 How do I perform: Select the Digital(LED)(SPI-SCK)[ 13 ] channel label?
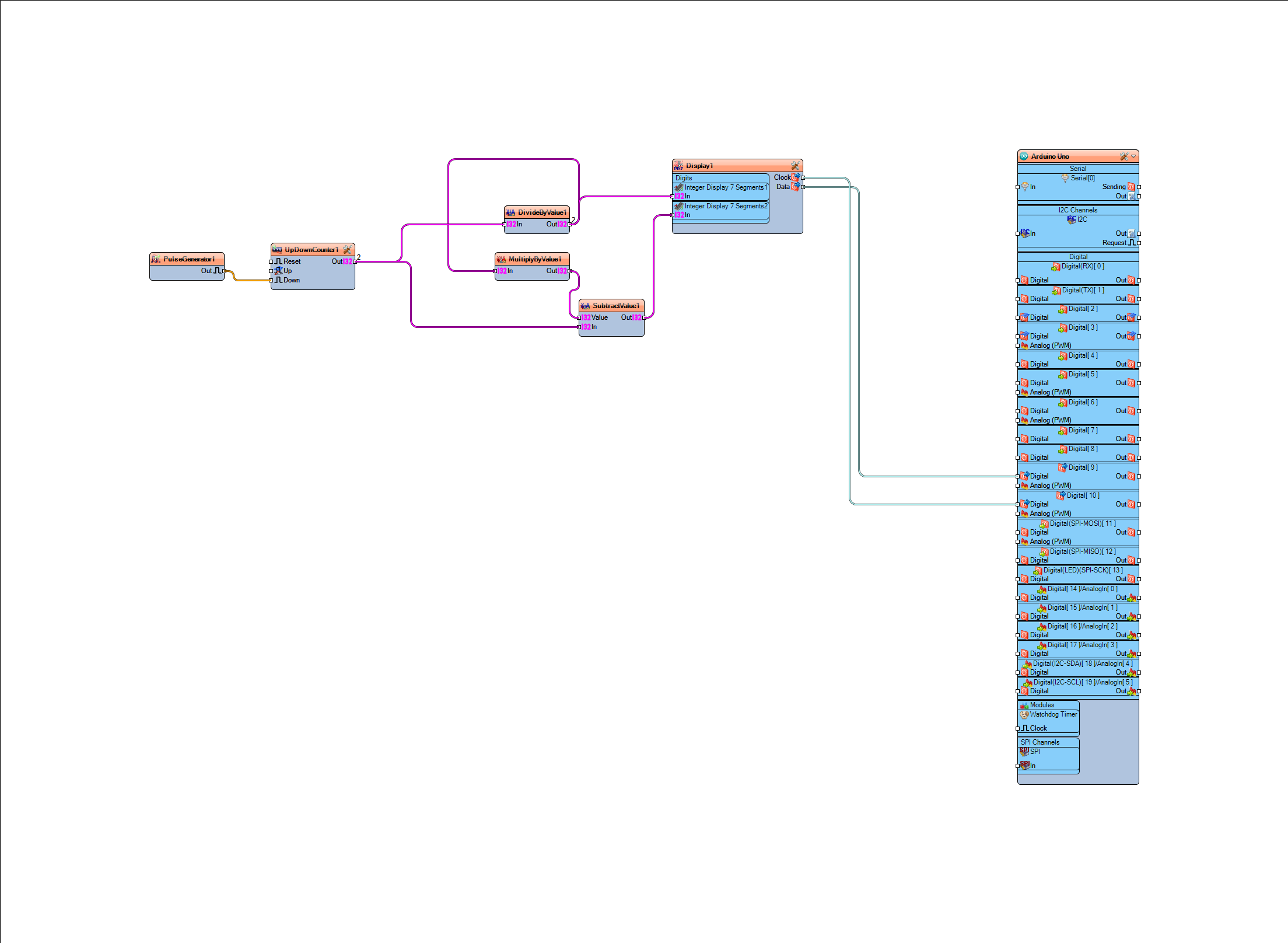(x=1082, y=570)
